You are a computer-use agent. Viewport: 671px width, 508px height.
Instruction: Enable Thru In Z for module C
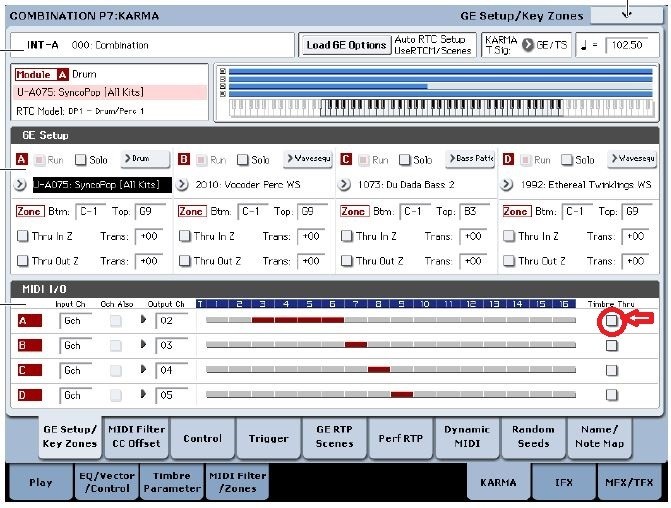[x=347, y=236]
